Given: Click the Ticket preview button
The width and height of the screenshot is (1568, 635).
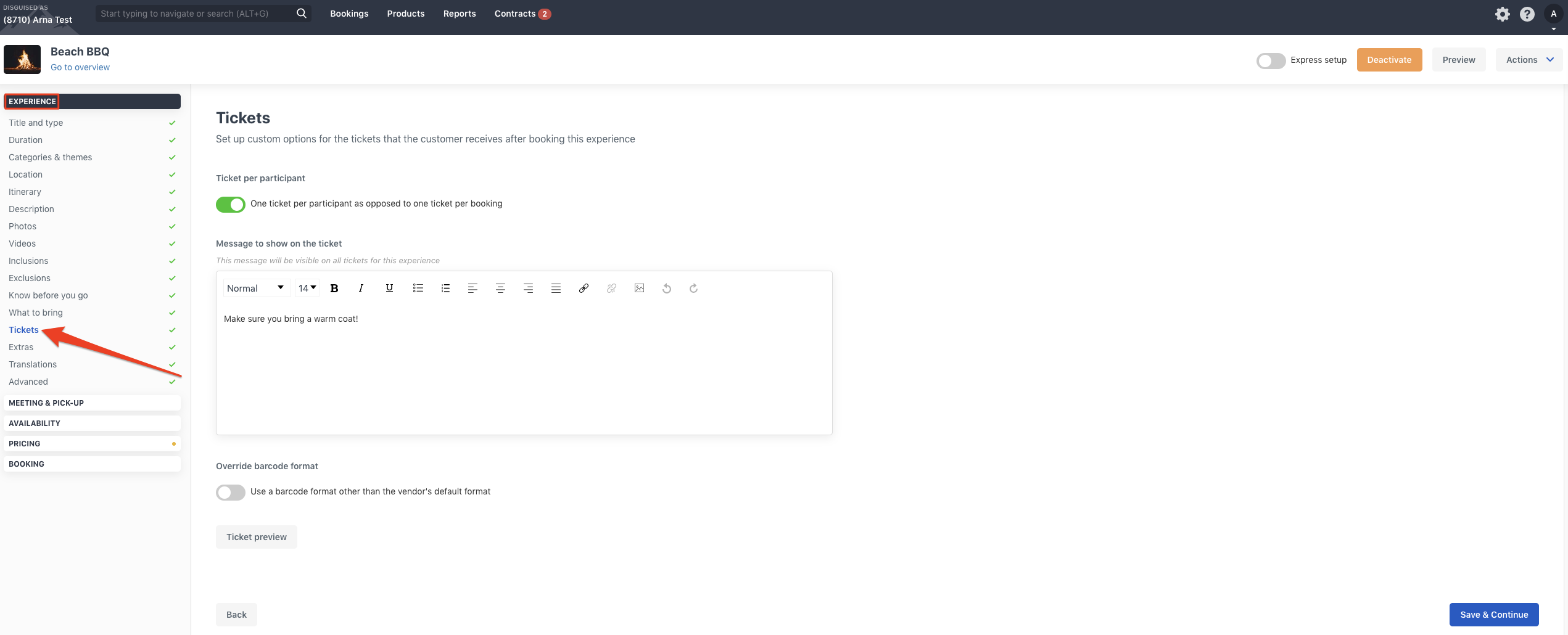Looking at the screenshot, I should 257,537.
